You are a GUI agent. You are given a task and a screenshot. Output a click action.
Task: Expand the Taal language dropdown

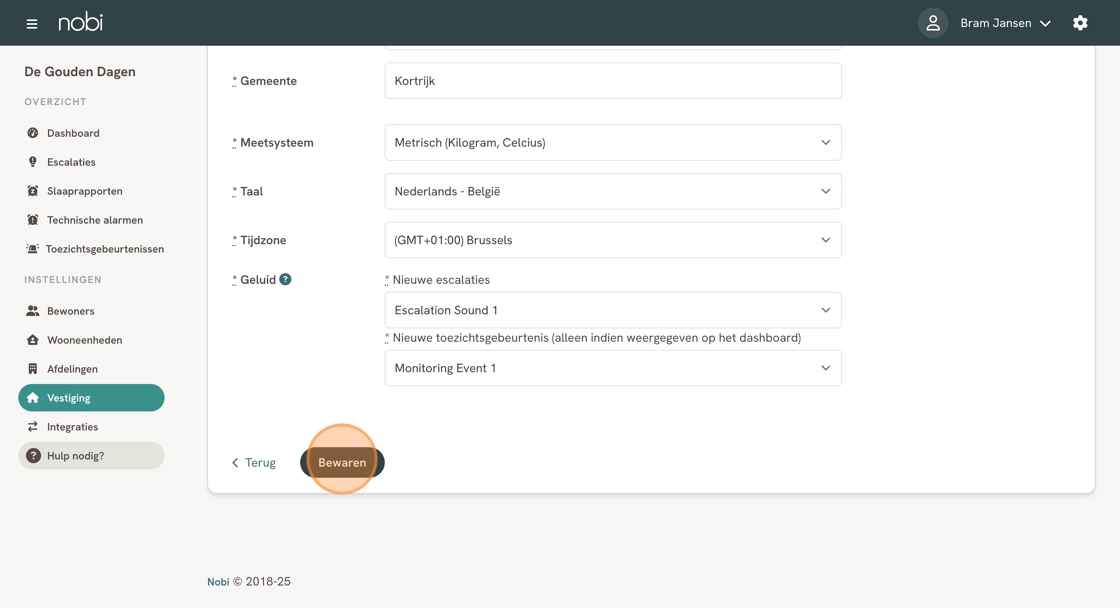[x=612, y=191]
